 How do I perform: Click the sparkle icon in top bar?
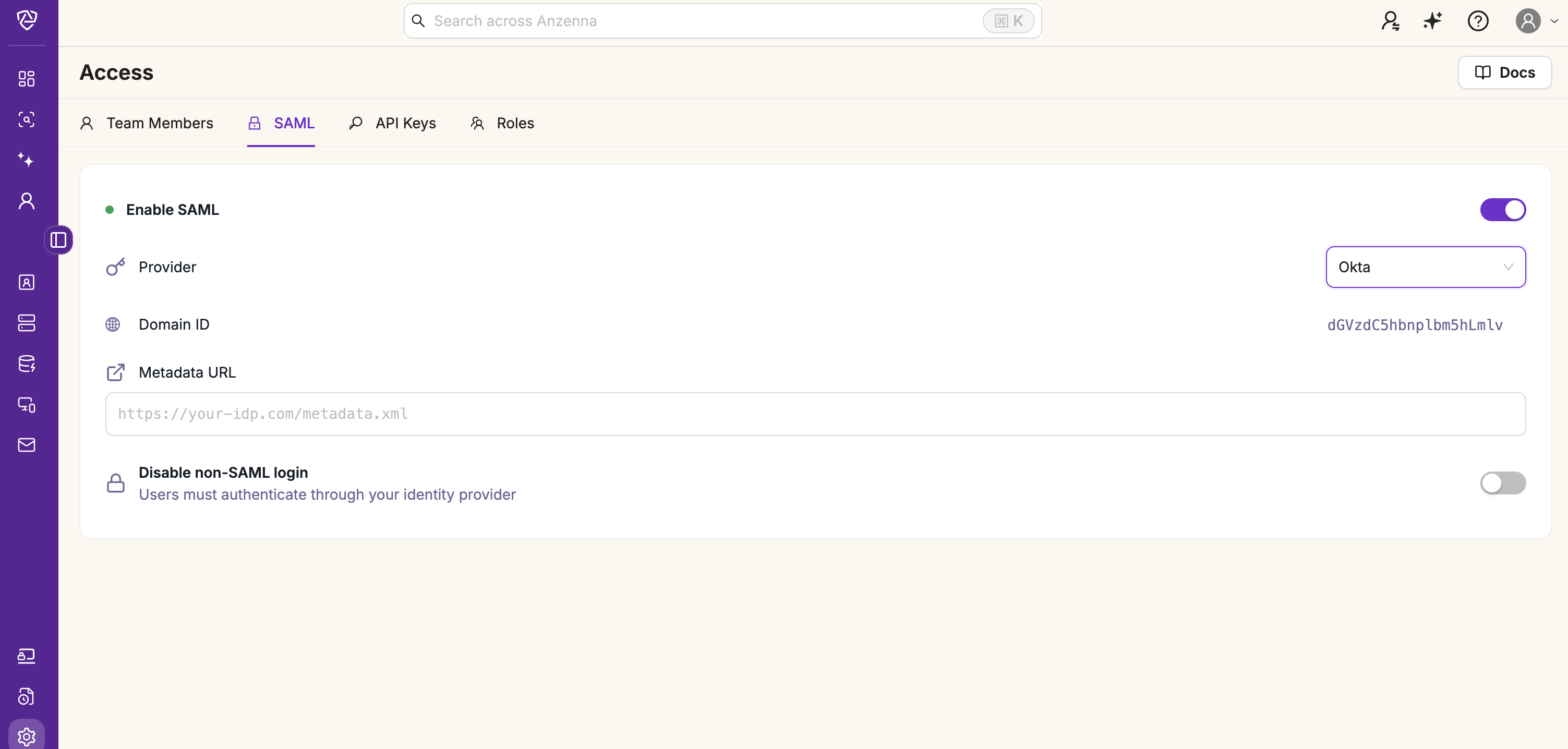pos(1432,21)
